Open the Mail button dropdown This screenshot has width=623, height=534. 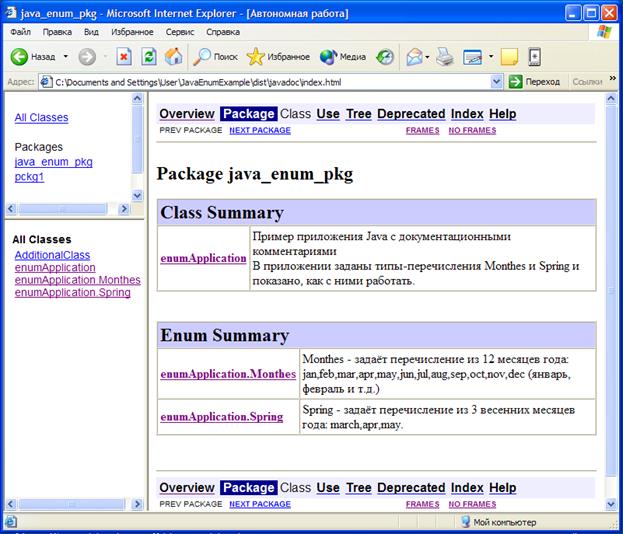427,57
